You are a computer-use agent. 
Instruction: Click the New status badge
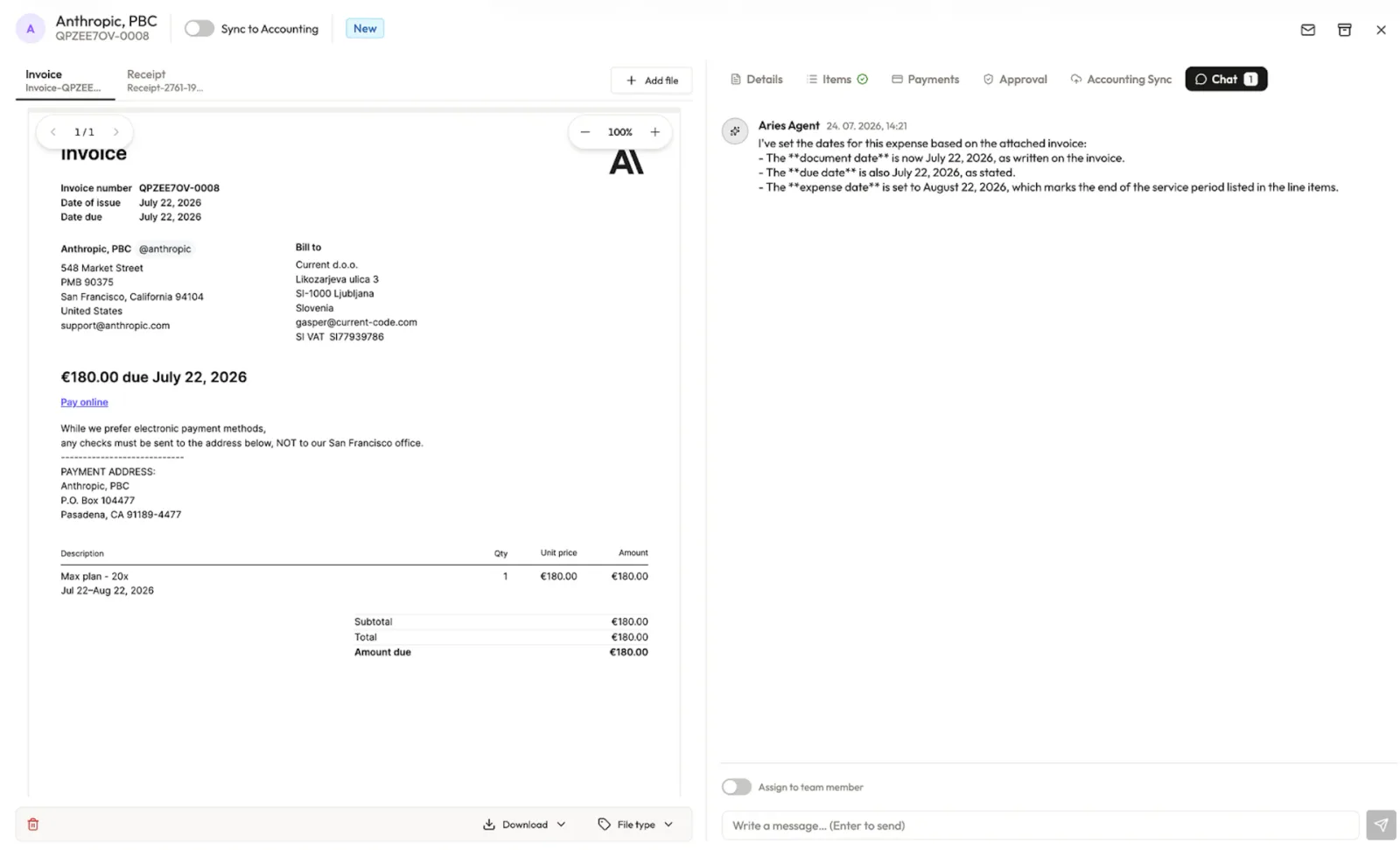pyautogui.click(x=365, y=29)
